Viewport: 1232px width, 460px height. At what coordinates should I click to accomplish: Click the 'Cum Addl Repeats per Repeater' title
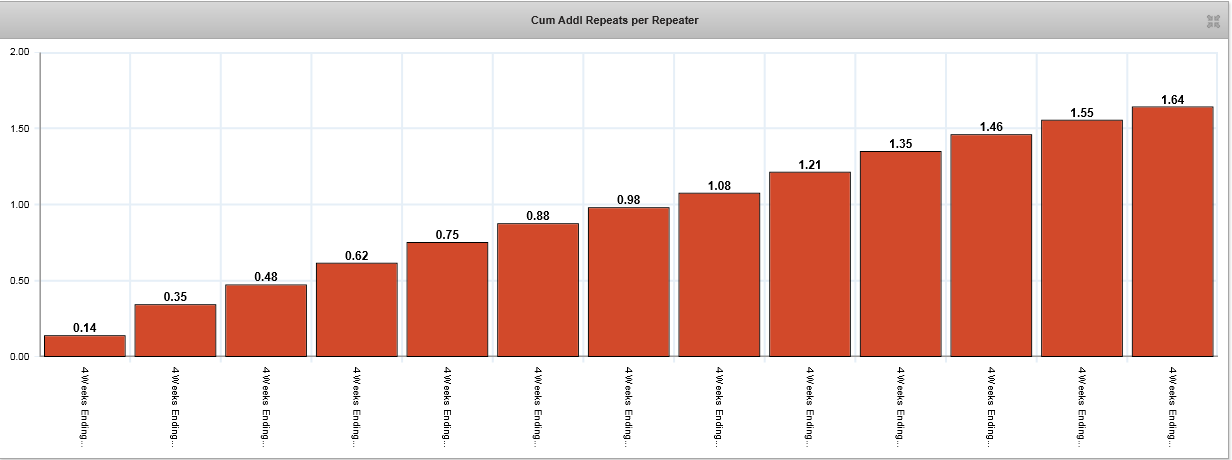pyautogui.click(x=615, y=21)
